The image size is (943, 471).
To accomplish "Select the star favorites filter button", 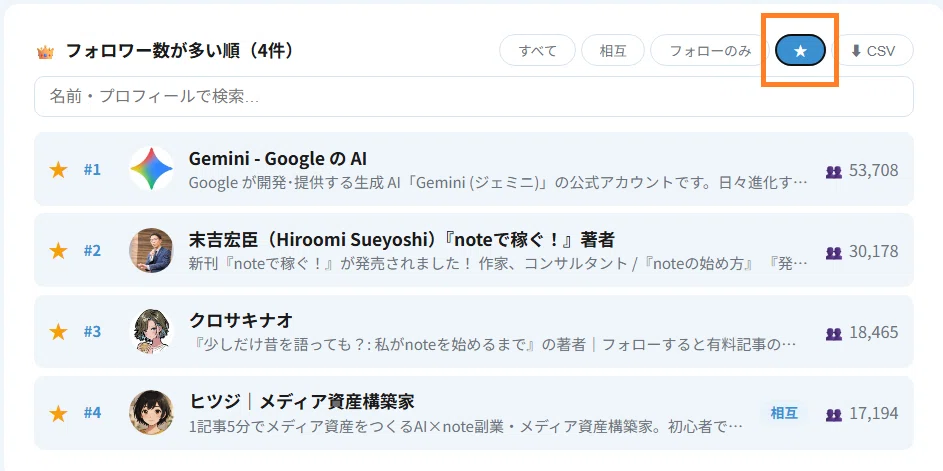I will pyautogui.click(x=800, y=51).
